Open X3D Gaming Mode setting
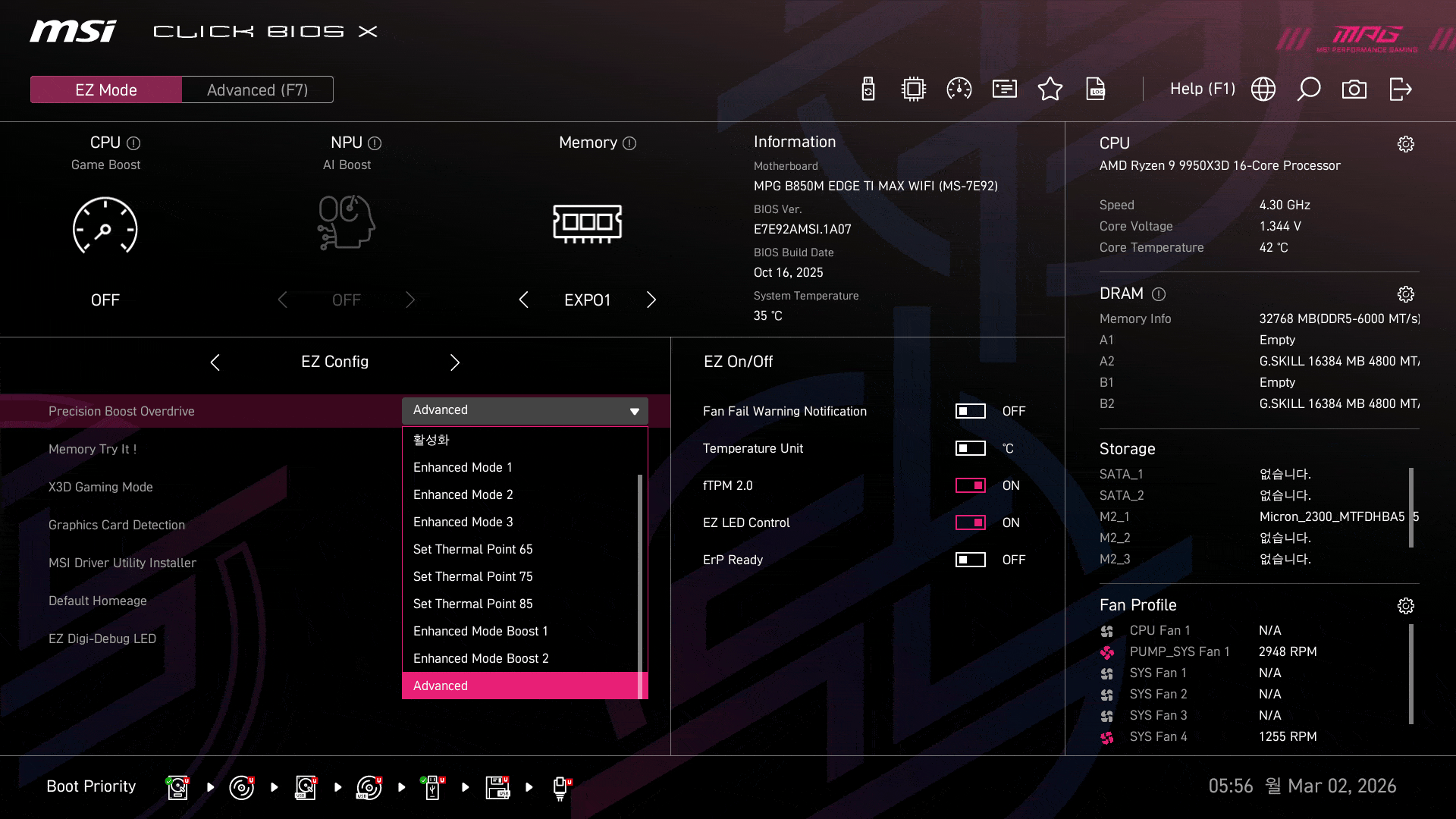Image resolution: width=1456 pixels, height=819 pixels. [101, 487]
